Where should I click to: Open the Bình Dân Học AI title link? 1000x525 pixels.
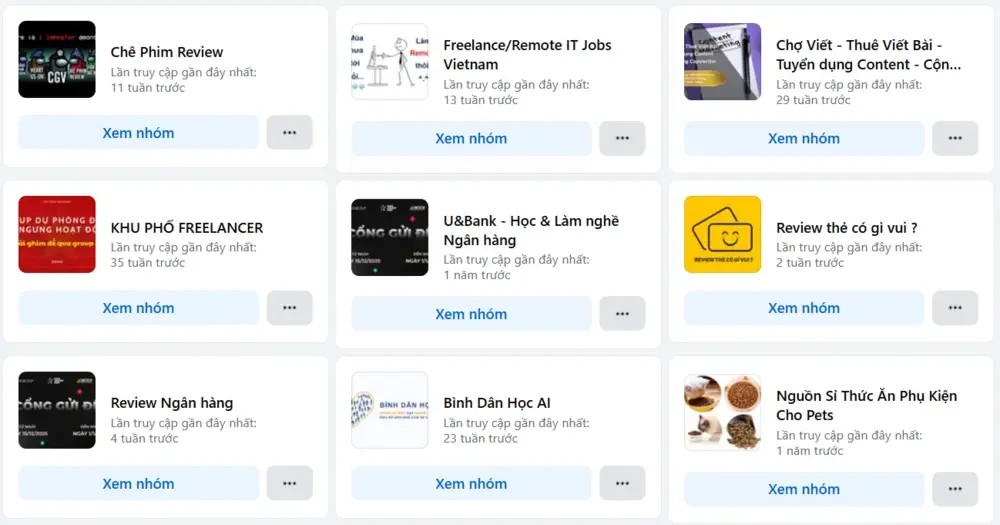pos(497,403)
